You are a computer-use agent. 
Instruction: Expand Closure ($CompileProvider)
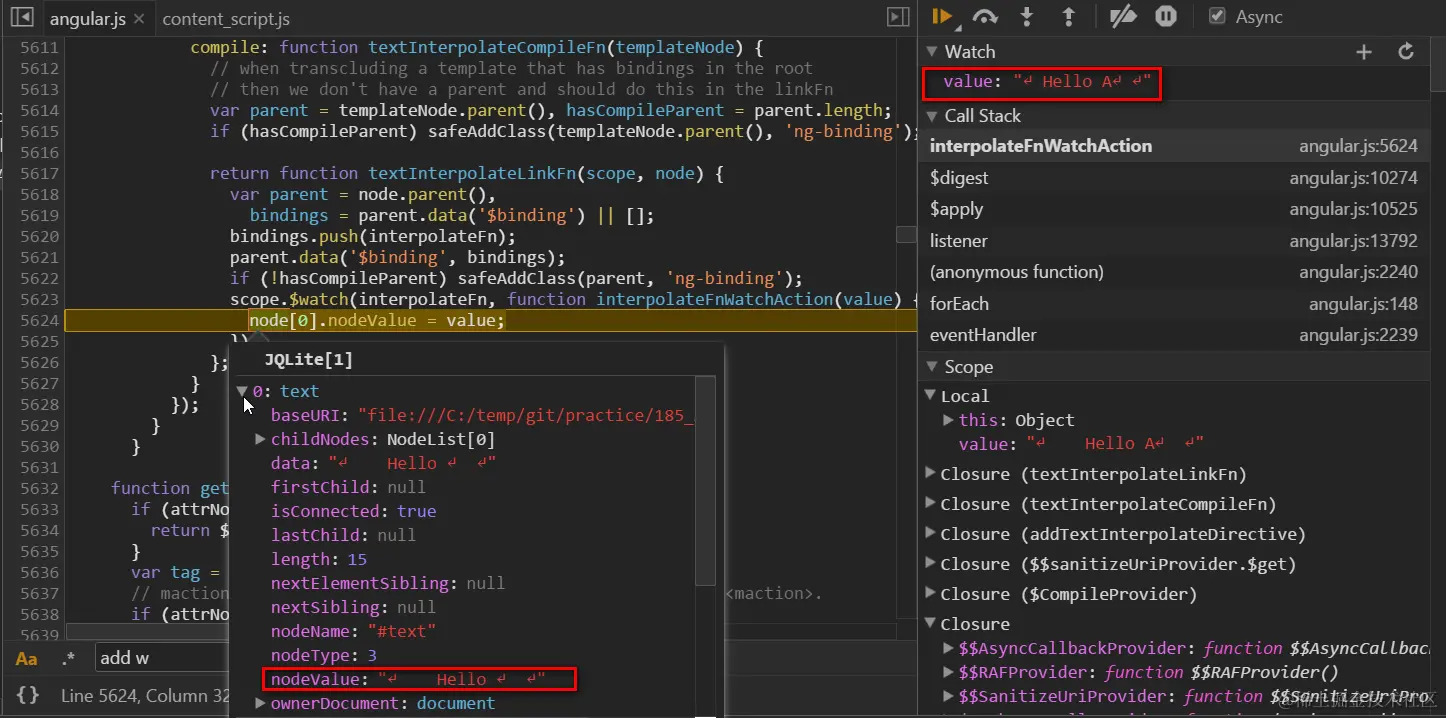[x=931, y=594]
